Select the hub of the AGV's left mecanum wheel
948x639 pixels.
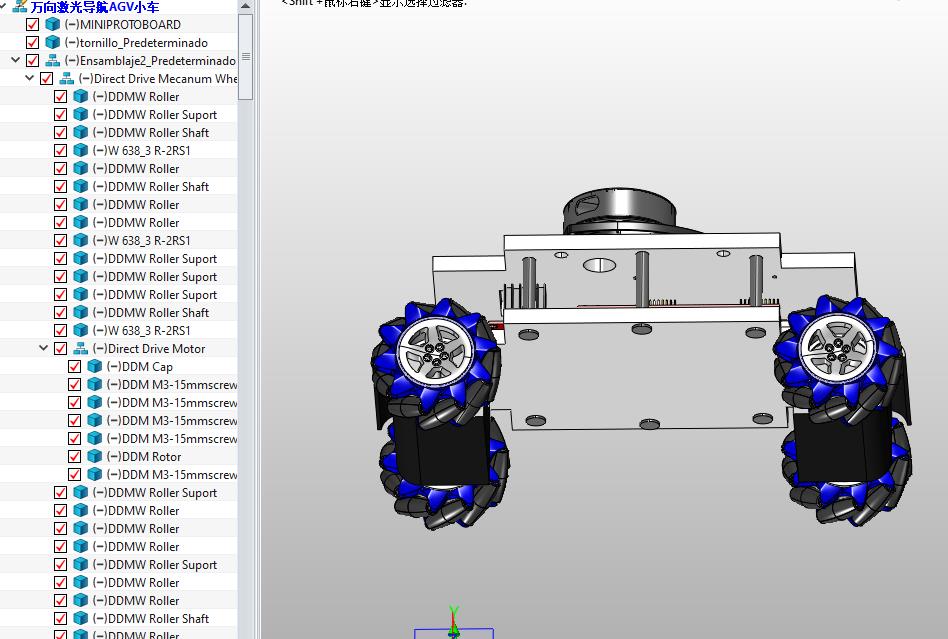pyautogui.click(x=434, y=352)
